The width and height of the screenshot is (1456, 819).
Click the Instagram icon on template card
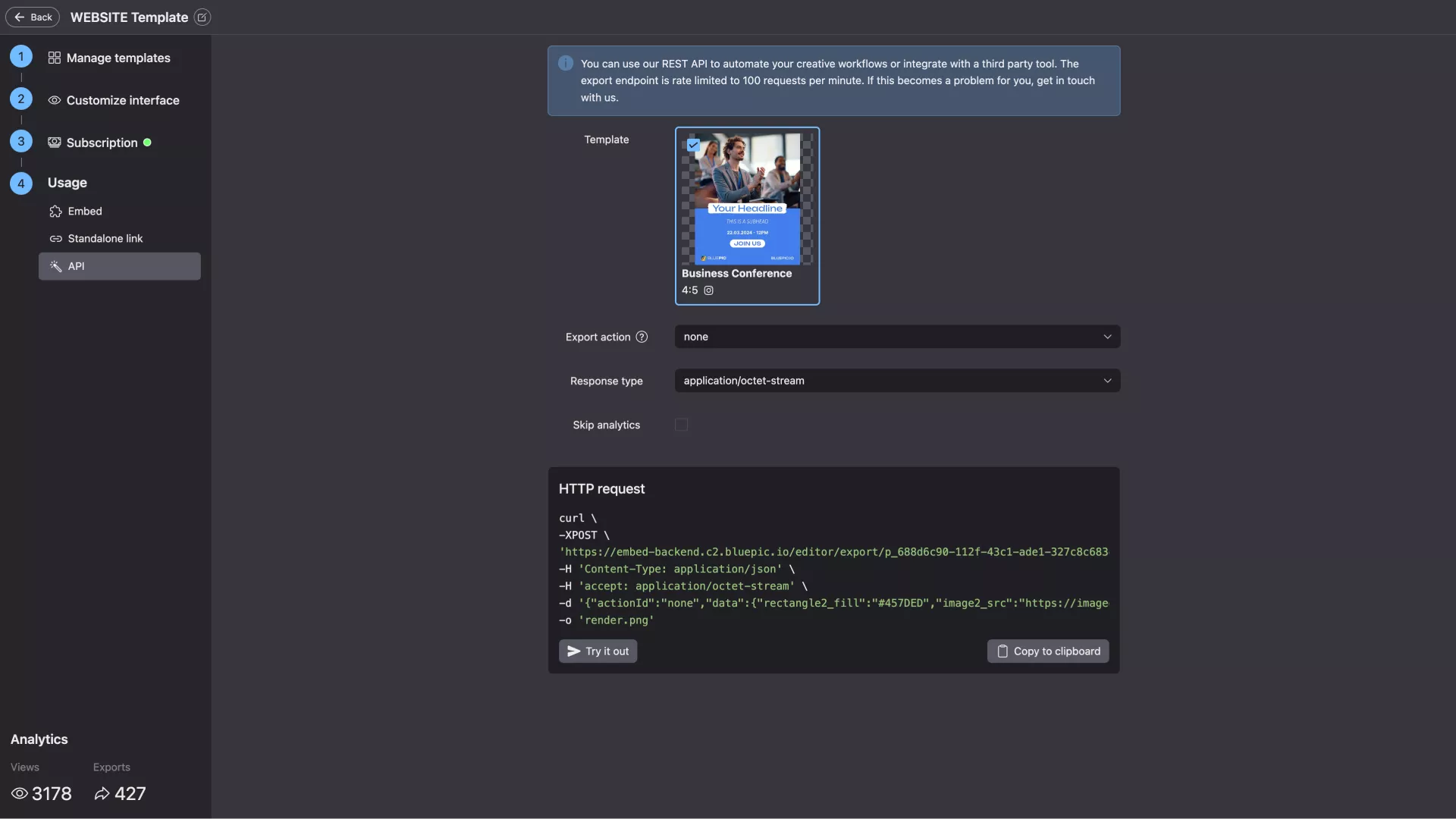coord(708,290)
